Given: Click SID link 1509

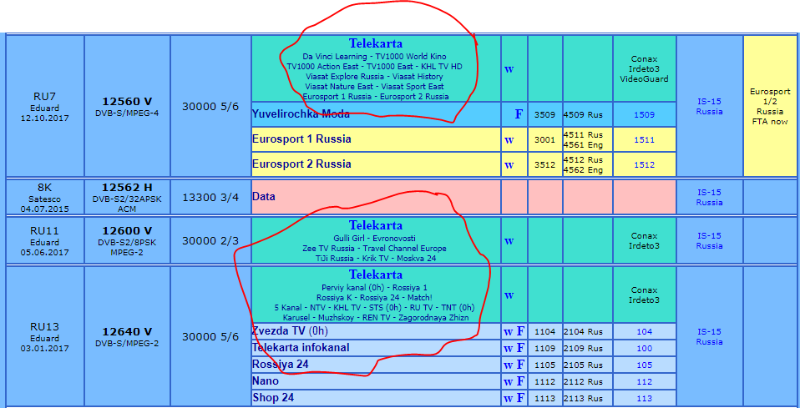Looking at the screenshot, I should click(x=644, y=115).
